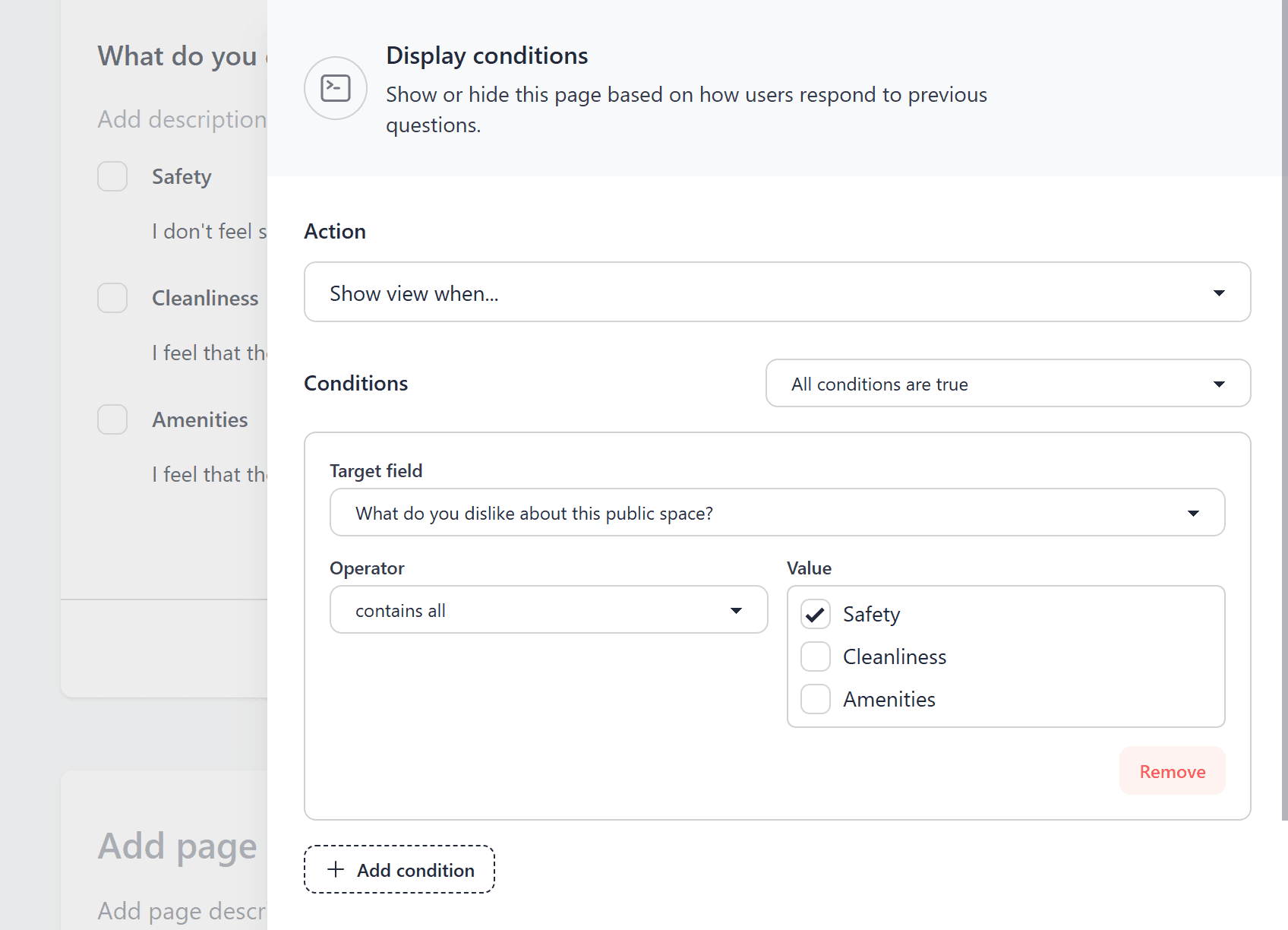Open the Action 'Show view when...' dropdown
1288x930 pixels.
click(777, 292)
